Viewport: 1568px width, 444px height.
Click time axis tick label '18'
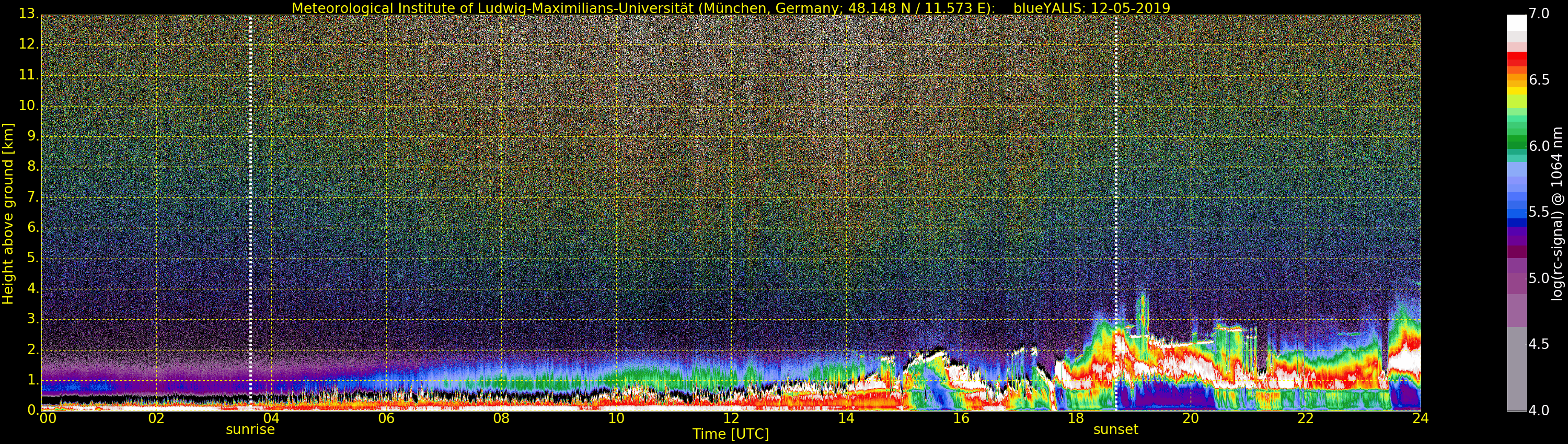tap(1076, 418)
